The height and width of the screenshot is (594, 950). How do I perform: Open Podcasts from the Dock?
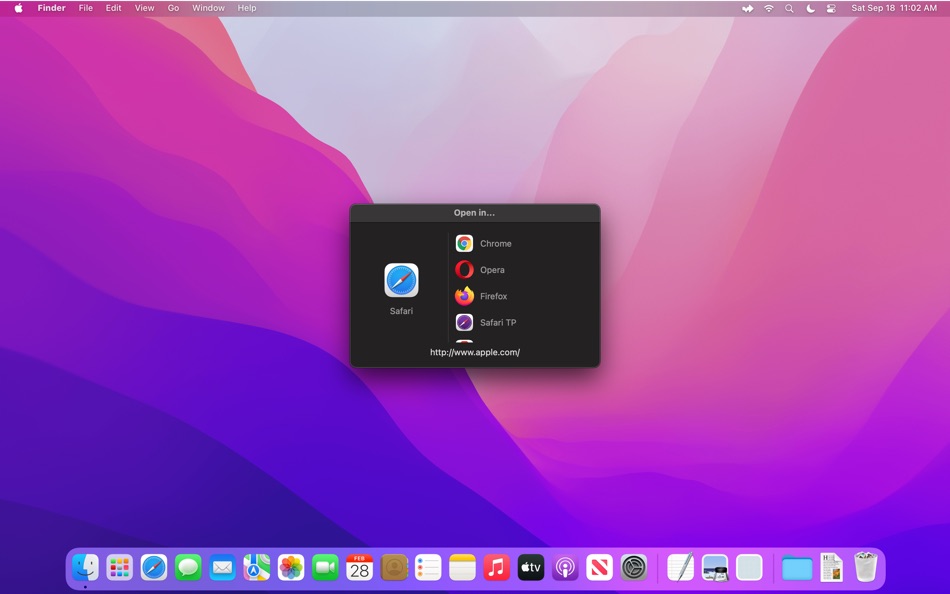pyautogui.click(x=565, y=568)
